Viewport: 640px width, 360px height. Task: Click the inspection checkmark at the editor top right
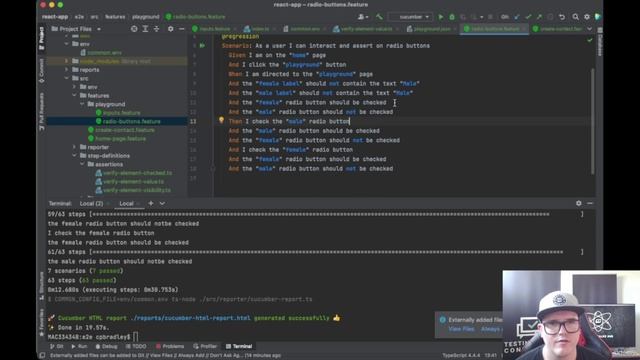point(589,40)
